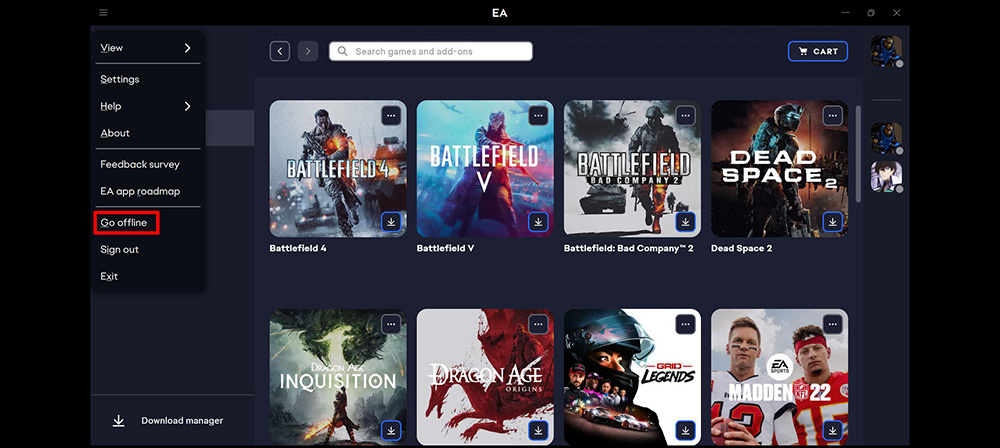Open the Madden 22 cover tile
This screenshot has height=448, width=1000.
click(x=779, y=377)
